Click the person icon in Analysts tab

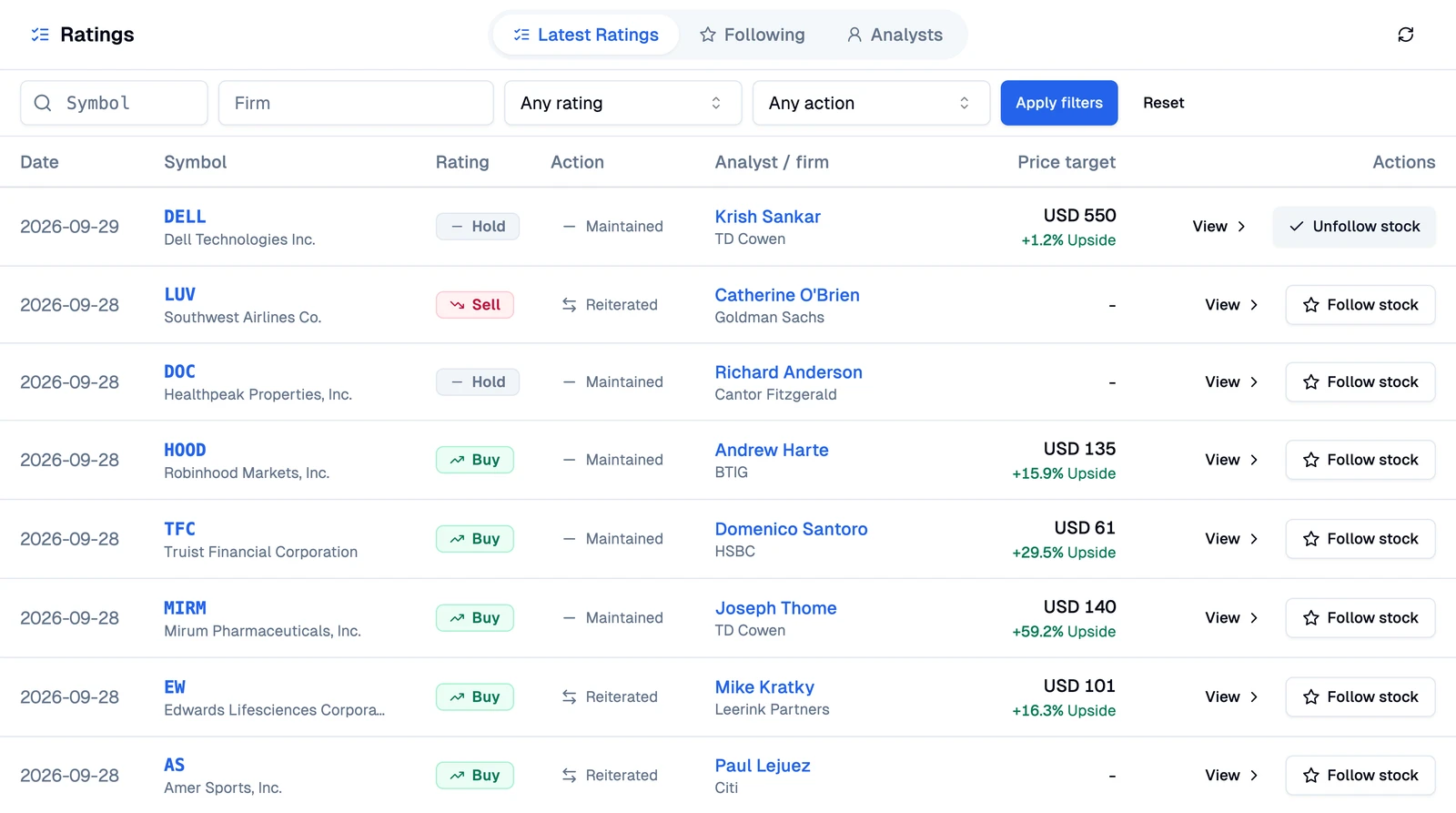[x=854, y=35]
